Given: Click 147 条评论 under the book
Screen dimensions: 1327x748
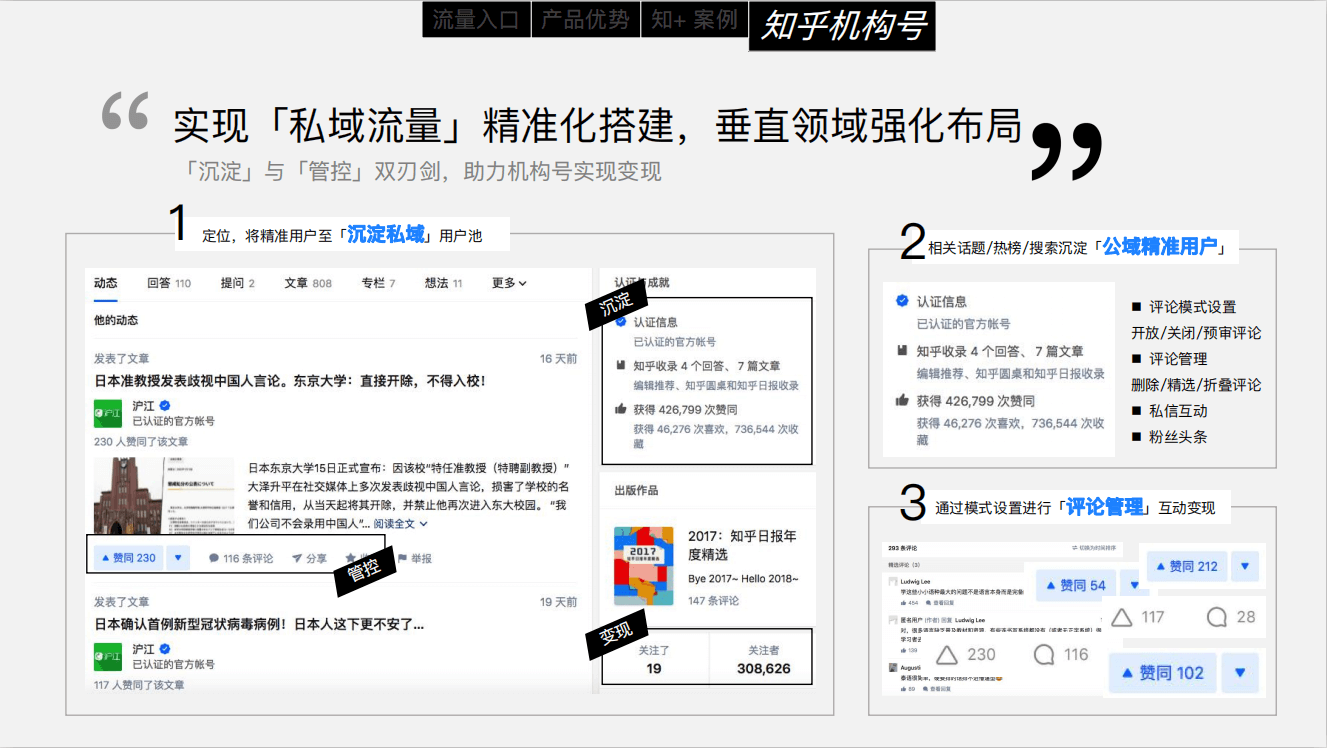Looking at the screenshot, I should point(714,600).
